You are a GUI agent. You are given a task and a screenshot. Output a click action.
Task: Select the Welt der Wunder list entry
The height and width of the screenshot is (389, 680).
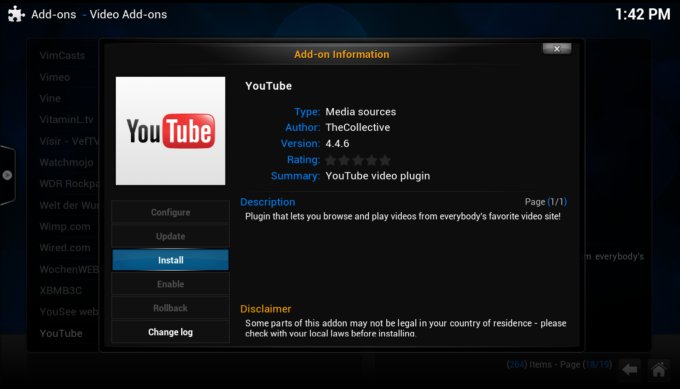pos(69,205)
